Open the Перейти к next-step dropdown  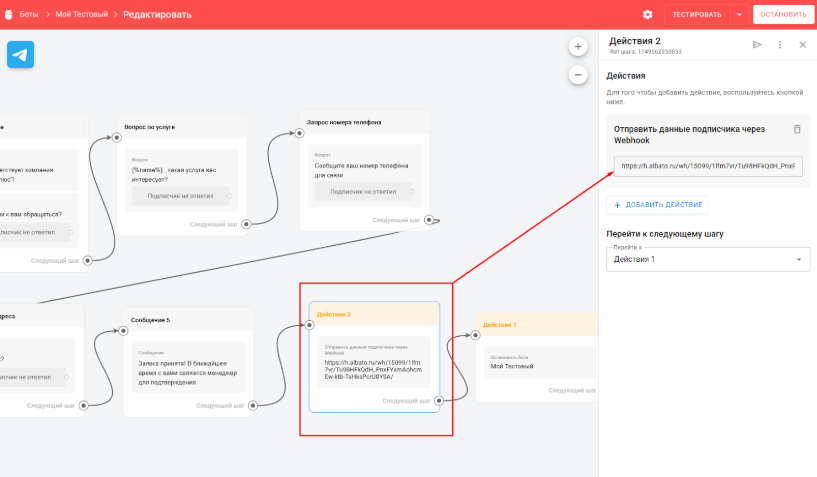(708, 260)
